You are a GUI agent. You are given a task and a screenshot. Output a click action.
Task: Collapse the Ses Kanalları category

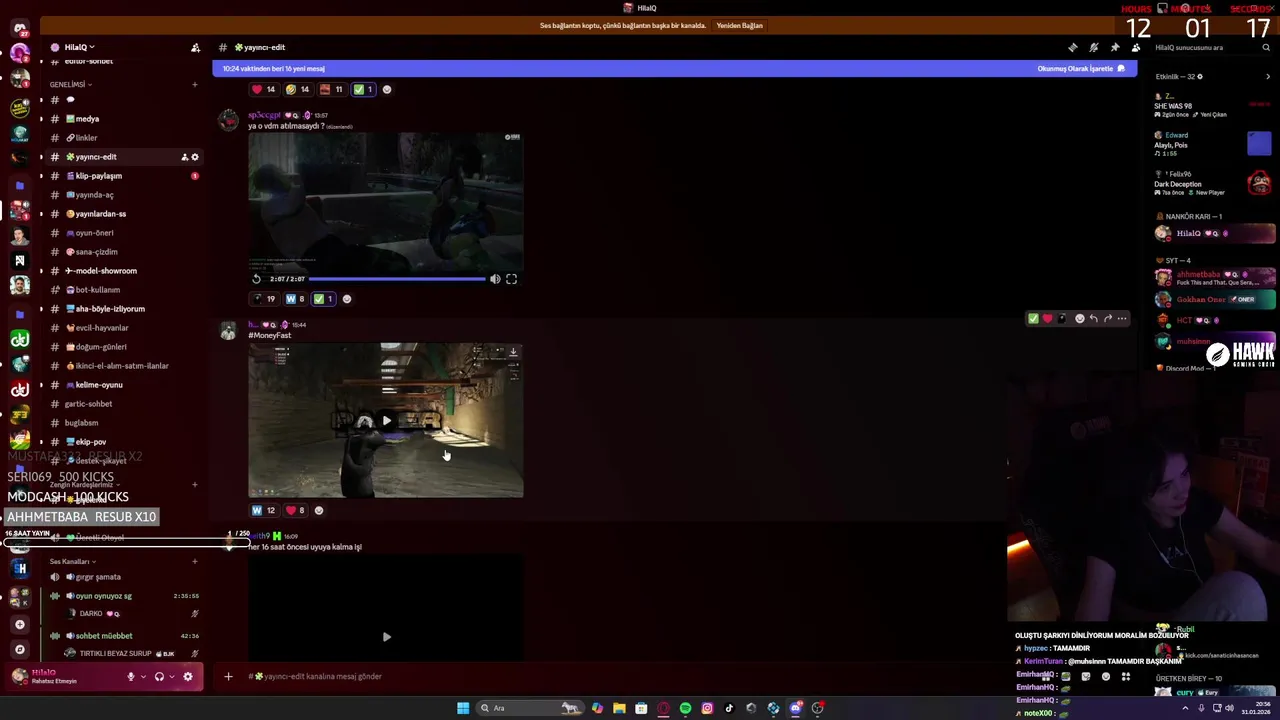point(71,562)
